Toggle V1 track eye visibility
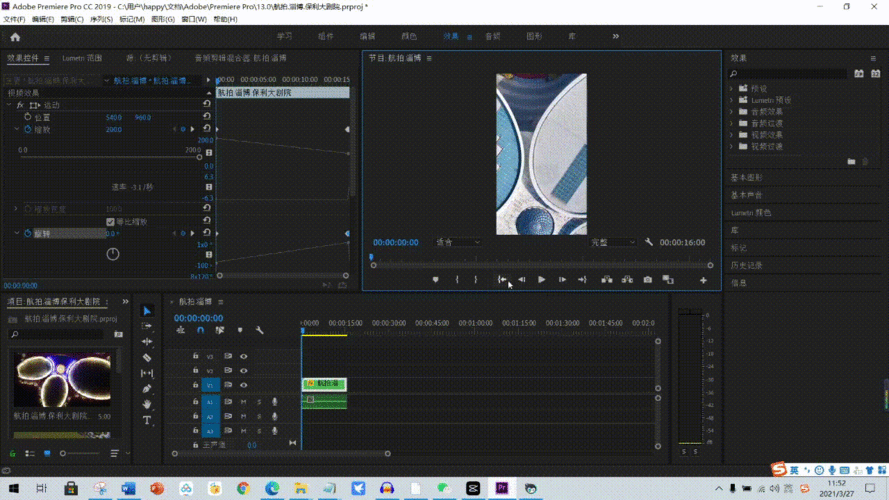 (243, 385)
